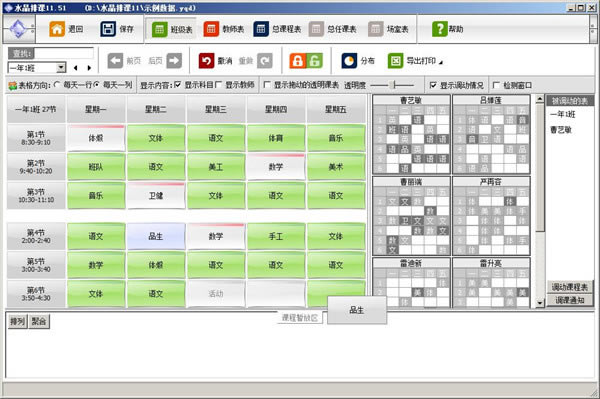
Task: Switch to the 班级表 class timetable tab
Action: click(x=171, y=29)
